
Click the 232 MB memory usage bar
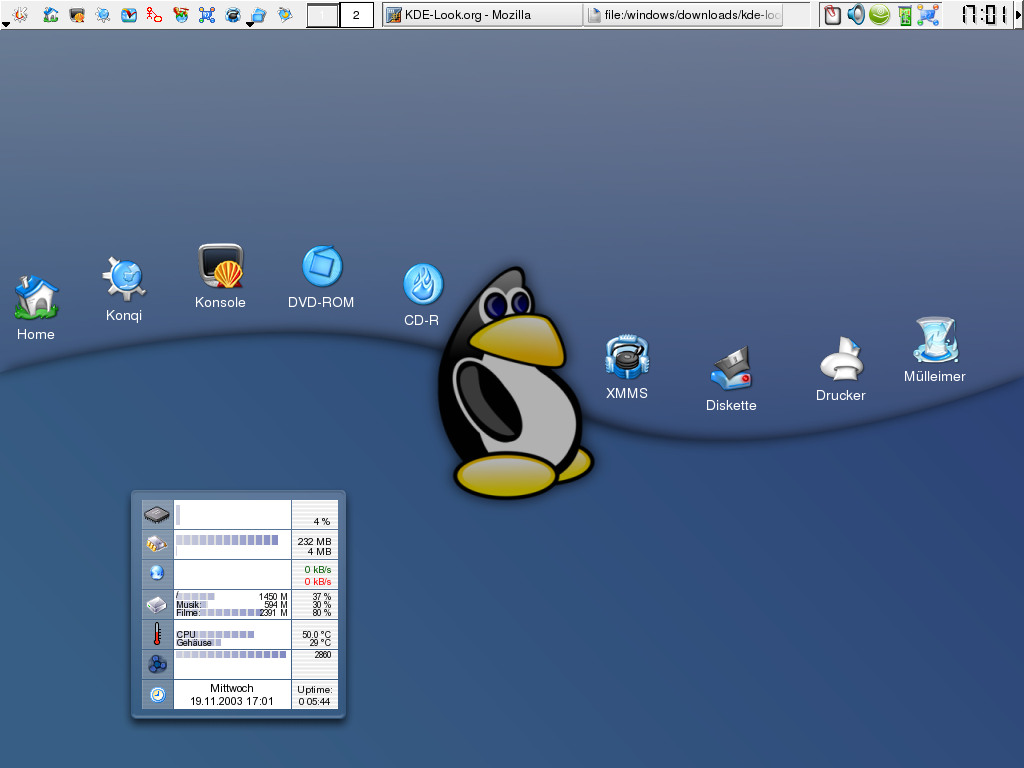227,540
